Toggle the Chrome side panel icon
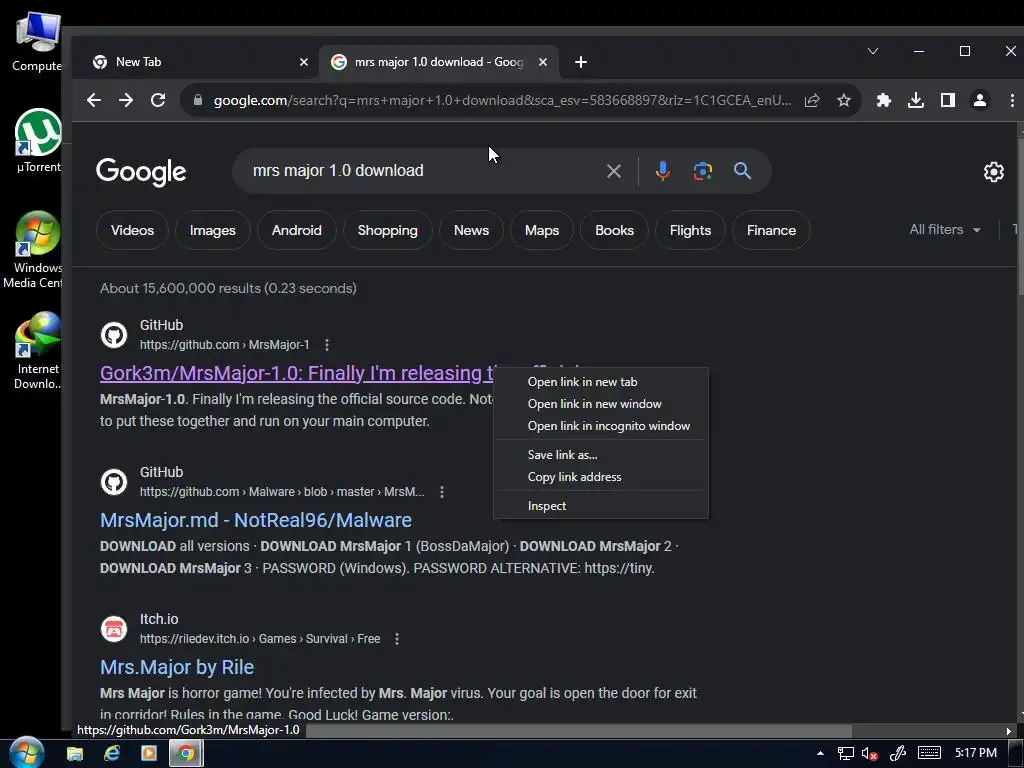Image resolution: width=1024 pixels, height=768 pixels. point(948,101)
